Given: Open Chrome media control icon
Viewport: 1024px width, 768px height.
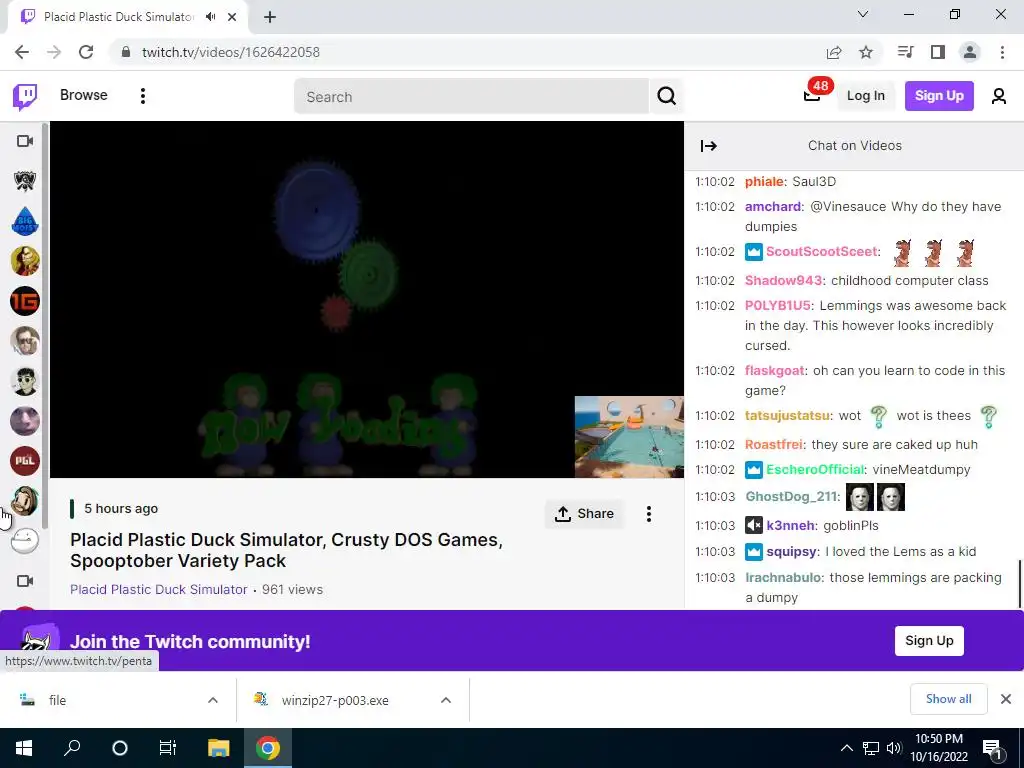Looking at the screenshot, I should (906, 52).
